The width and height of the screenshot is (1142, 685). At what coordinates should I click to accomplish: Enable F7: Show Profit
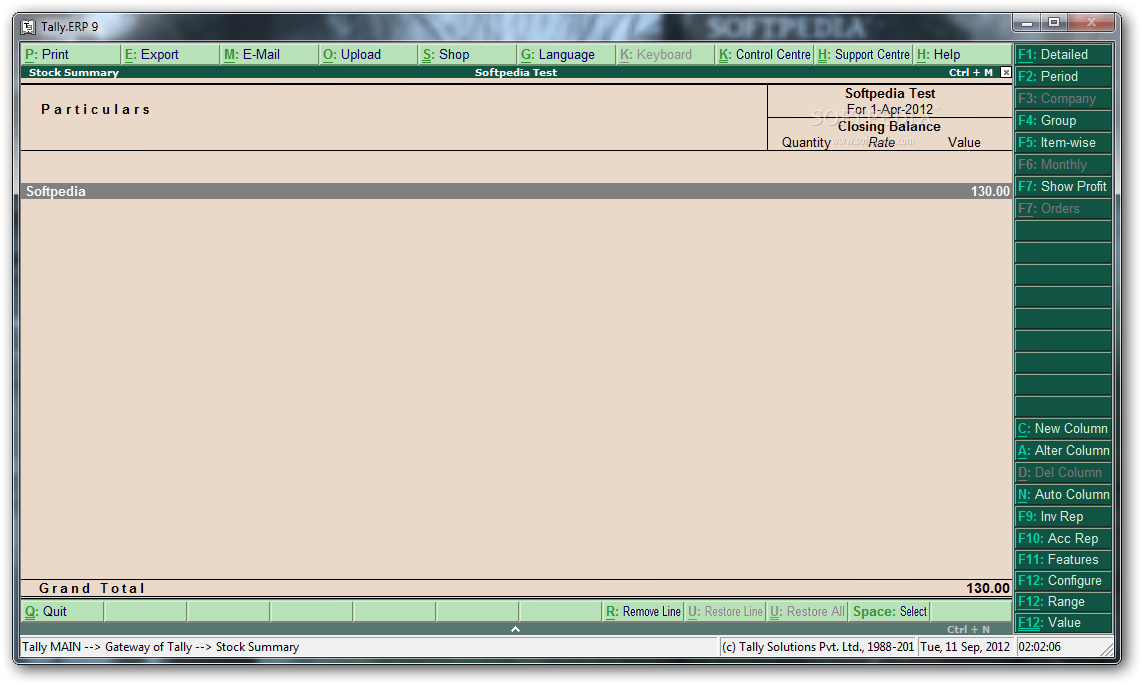pyautogui.click(x=1063, y=186)
